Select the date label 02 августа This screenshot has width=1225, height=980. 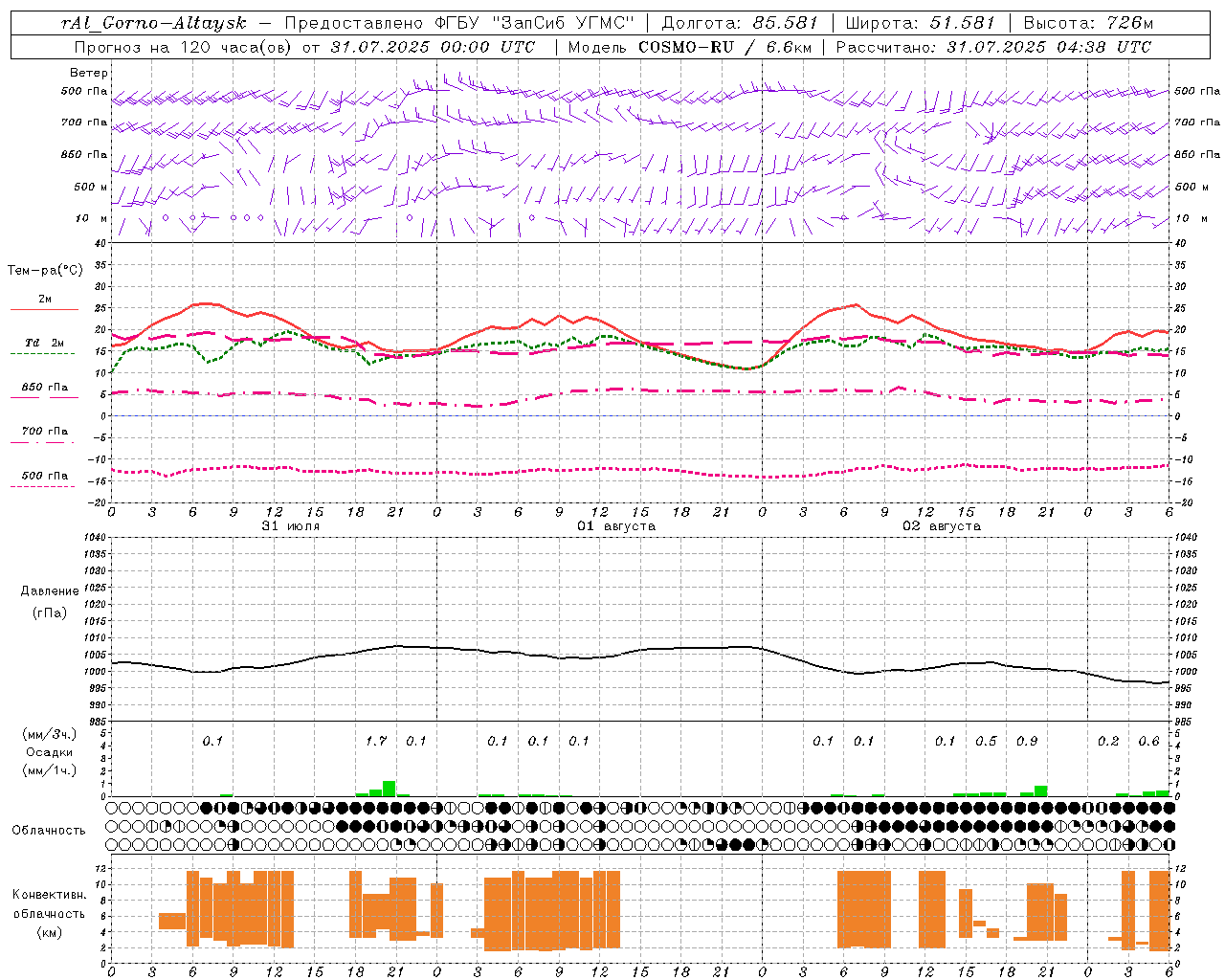[942, 526]
